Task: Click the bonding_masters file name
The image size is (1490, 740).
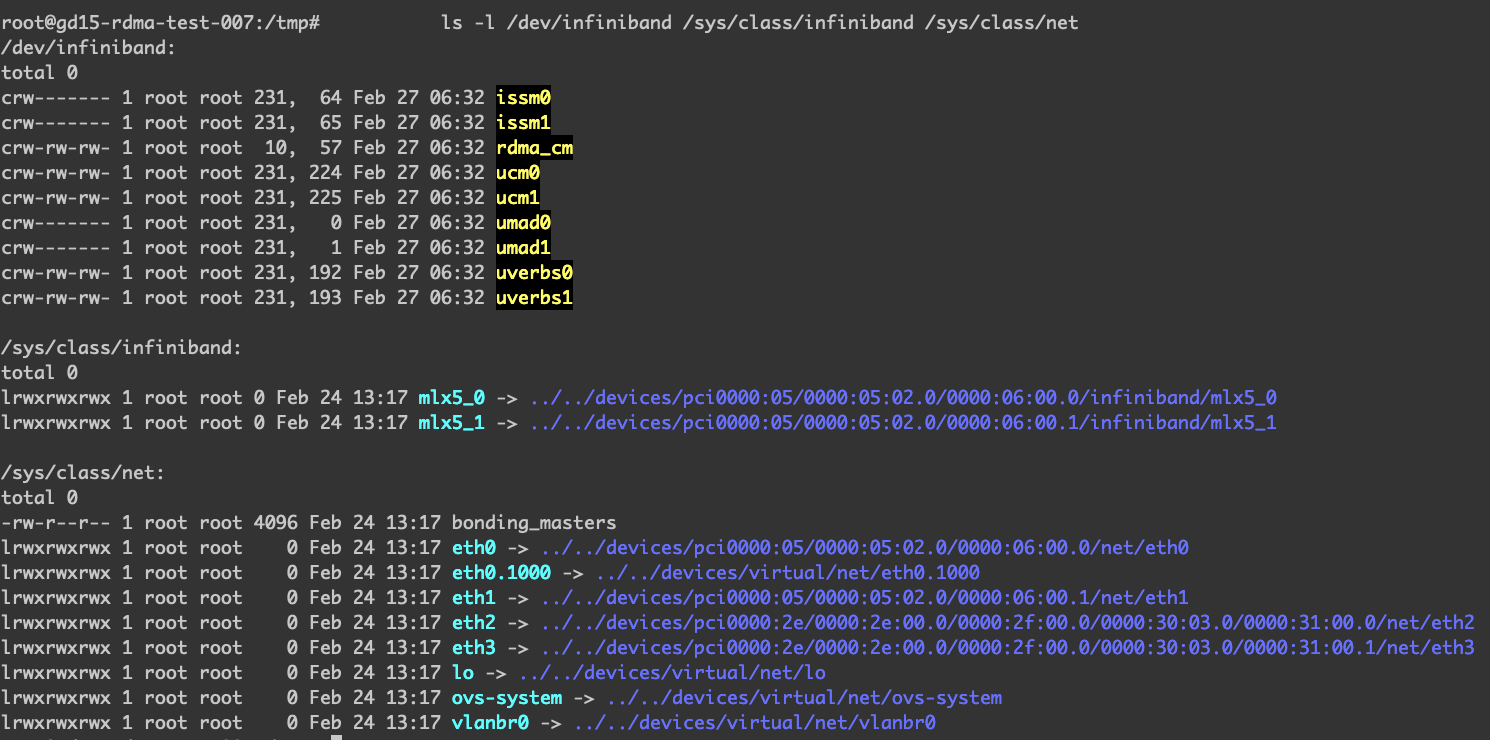Action: [x=534, y=523]
